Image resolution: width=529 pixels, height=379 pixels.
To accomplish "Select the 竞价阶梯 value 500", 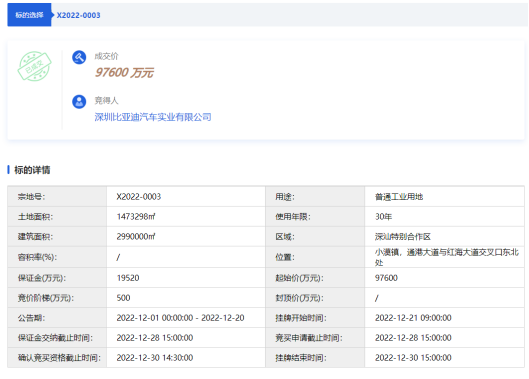I will click(x=123, y=298).
